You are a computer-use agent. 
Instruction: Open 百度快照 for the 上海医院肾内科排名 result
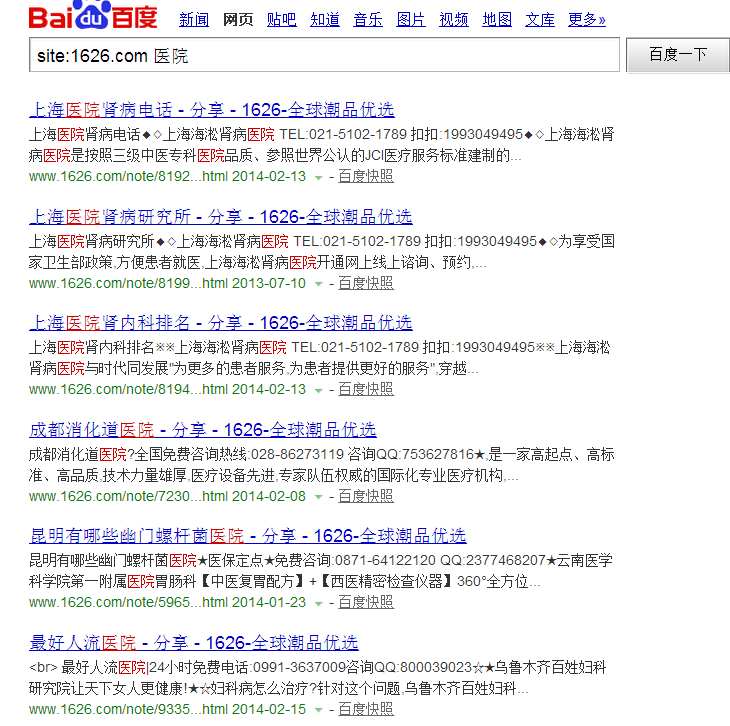365,389
